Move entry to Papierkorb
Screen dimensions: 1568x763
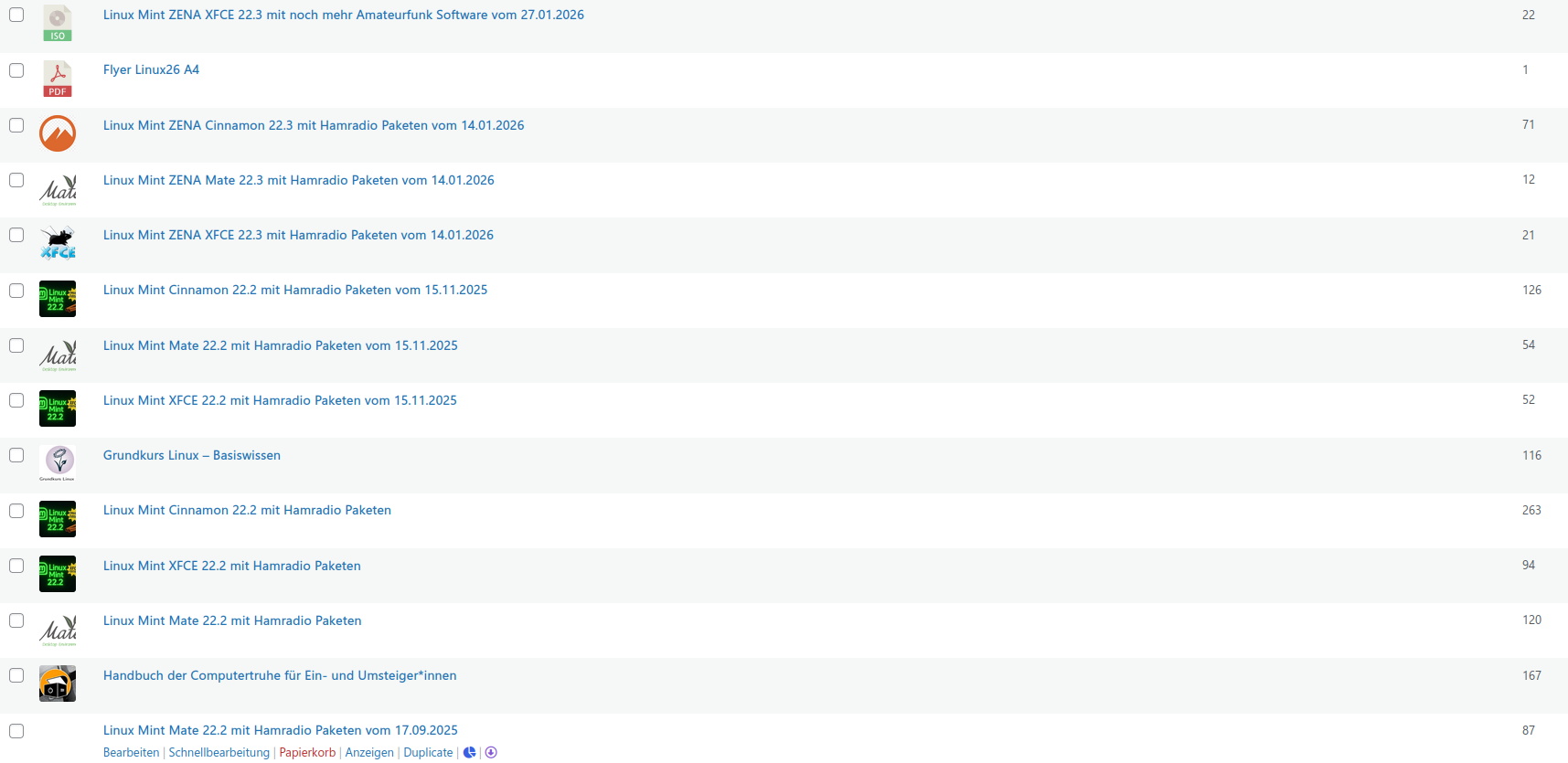pos(307,753)
